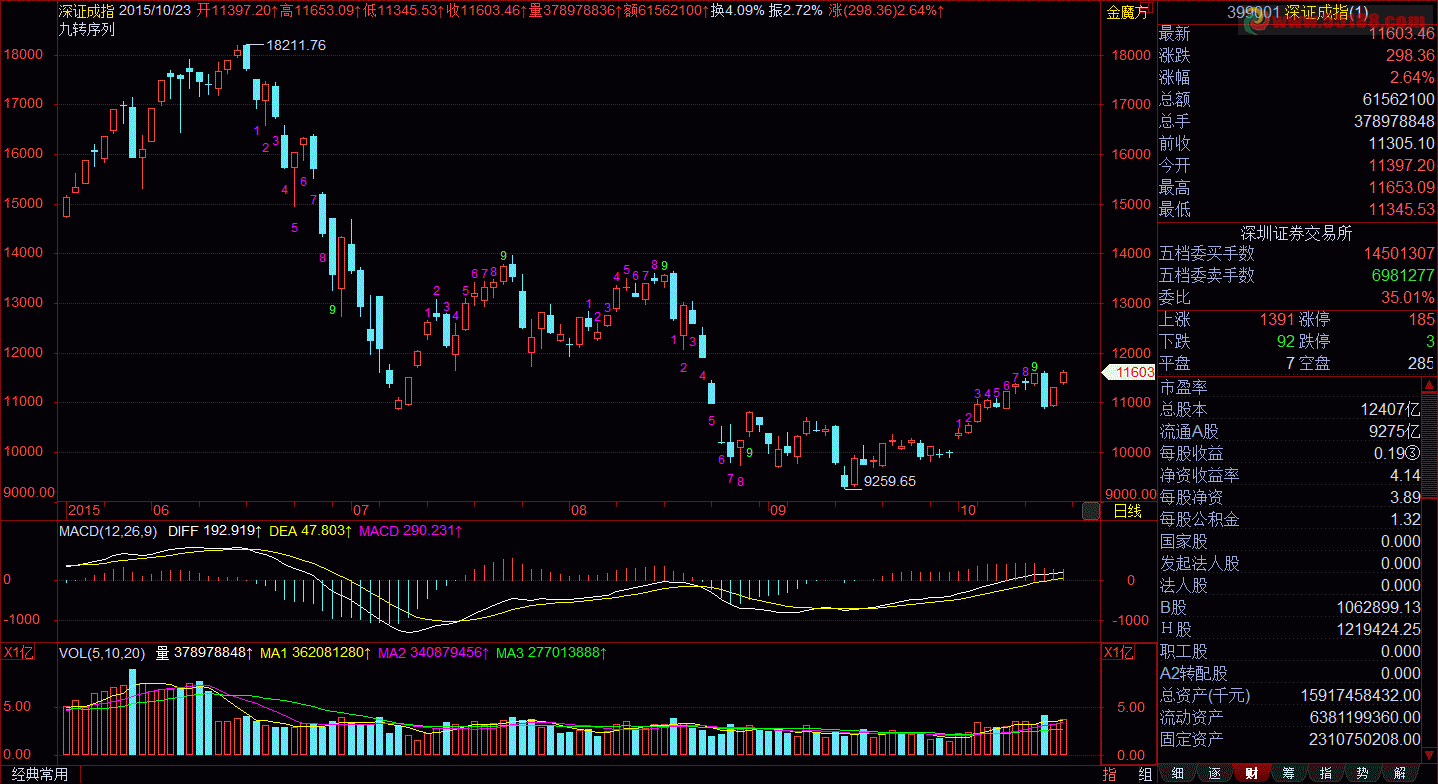Click the 金魔方 logo label
Image resolution: width=1438 pixels, height=784 pixels.
click(1127, 12)
